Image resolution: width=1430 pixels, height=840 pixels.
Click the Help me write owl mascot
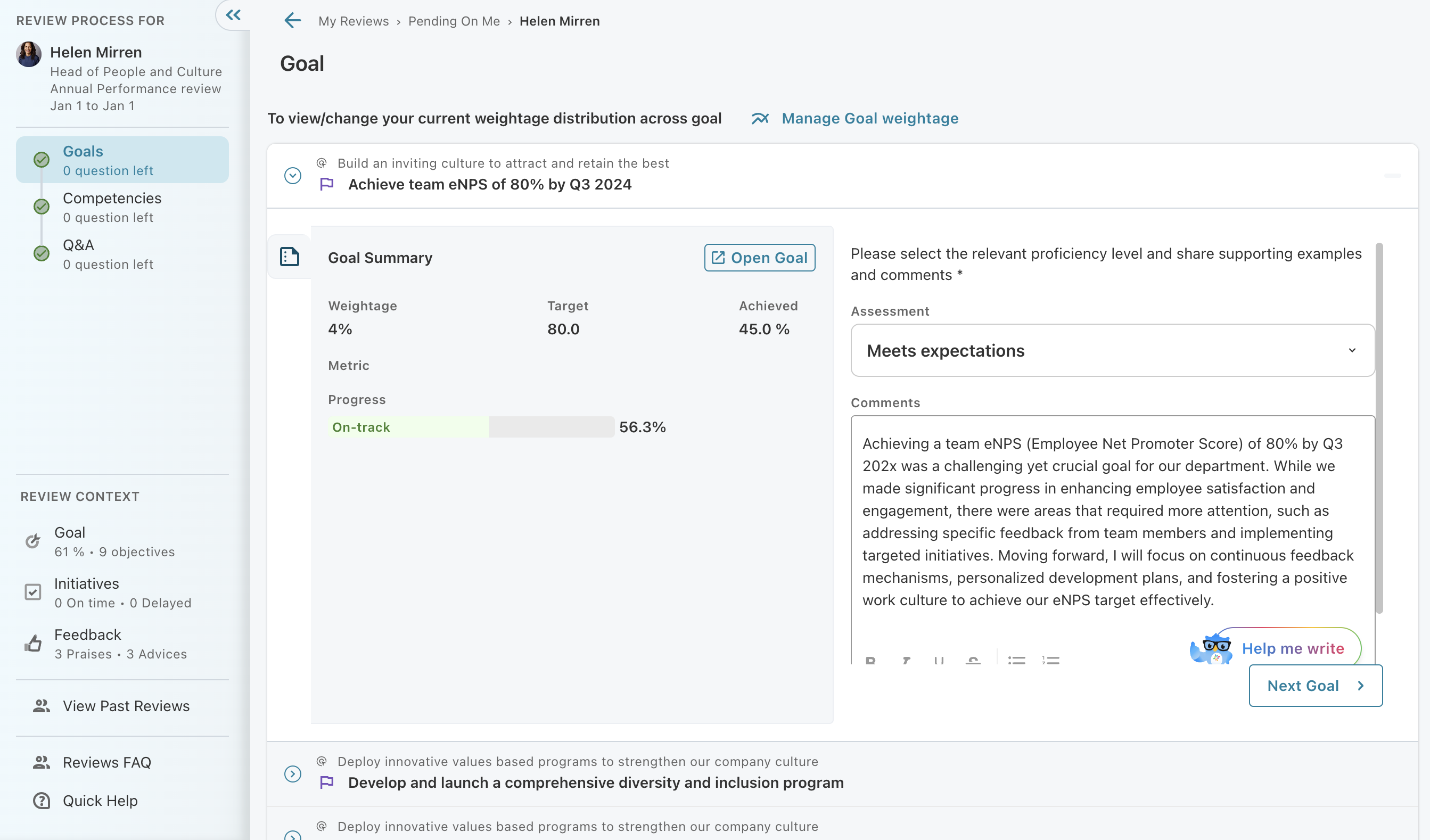coord(1211,649)
